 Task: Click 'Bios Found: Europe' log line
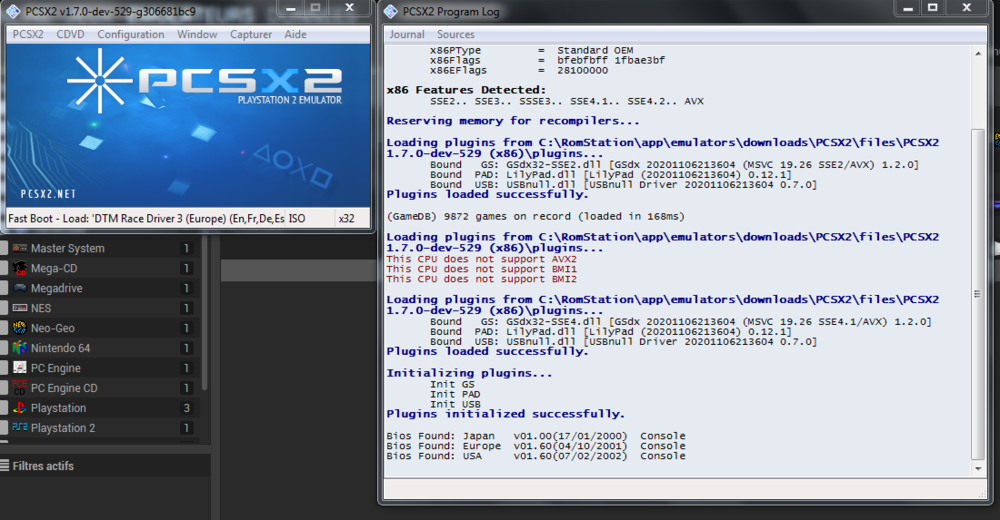(536, 446)
